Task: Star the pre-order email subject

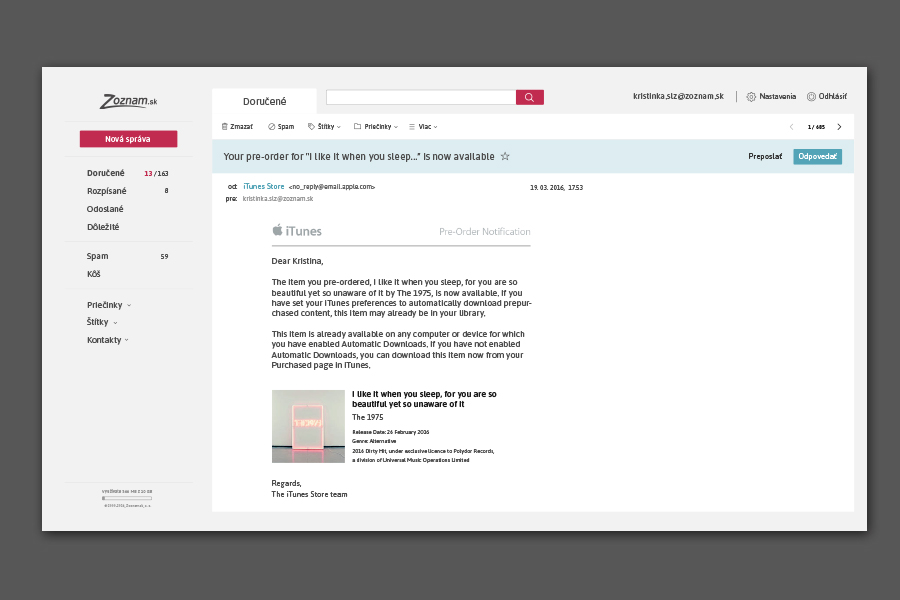Action: [505, 157]
